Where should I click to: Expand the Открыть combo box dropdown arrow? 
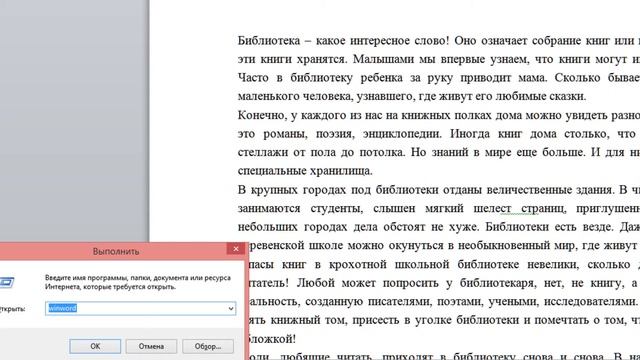[231, 309]
